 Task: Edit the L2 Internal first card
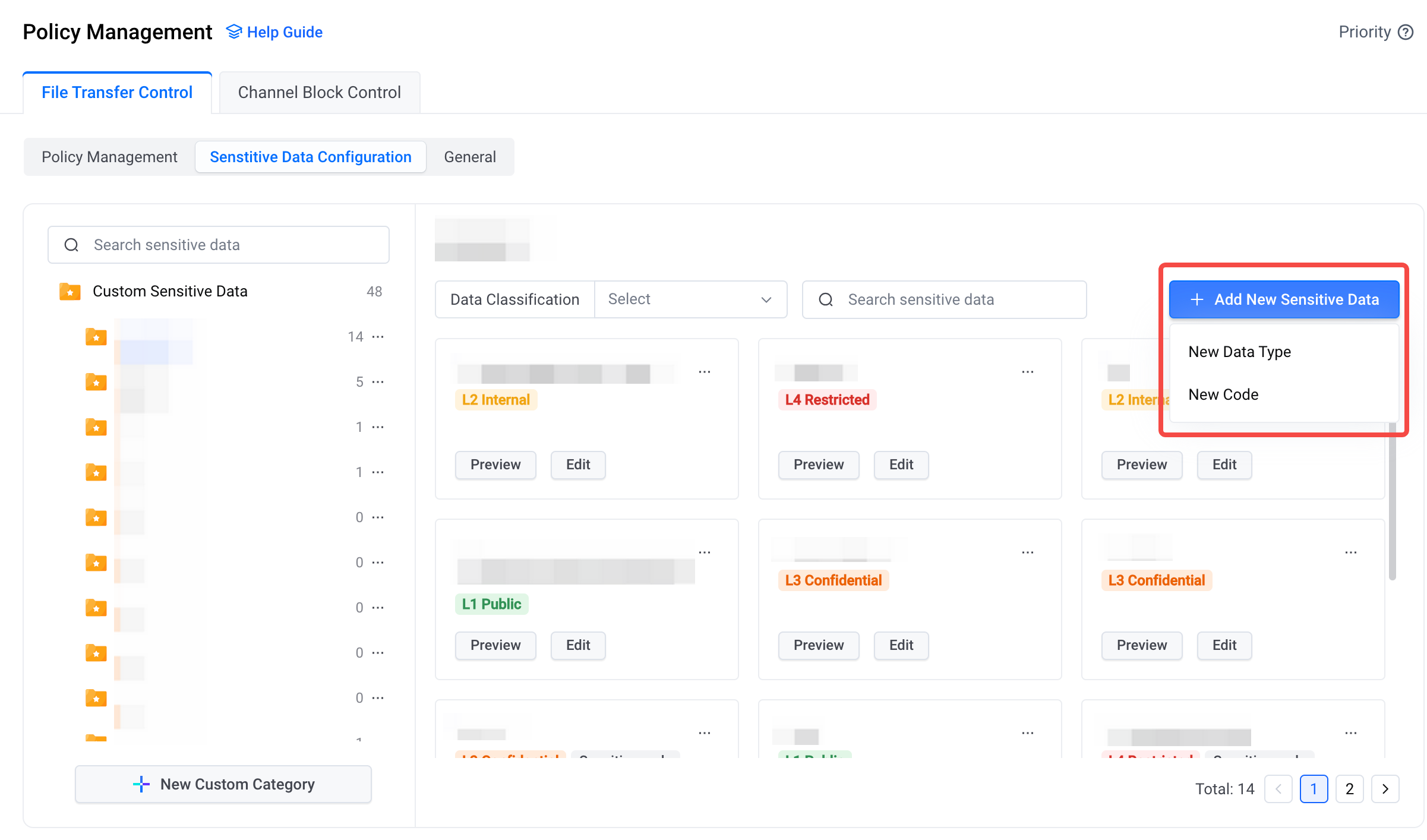click(x=578, y=465)
